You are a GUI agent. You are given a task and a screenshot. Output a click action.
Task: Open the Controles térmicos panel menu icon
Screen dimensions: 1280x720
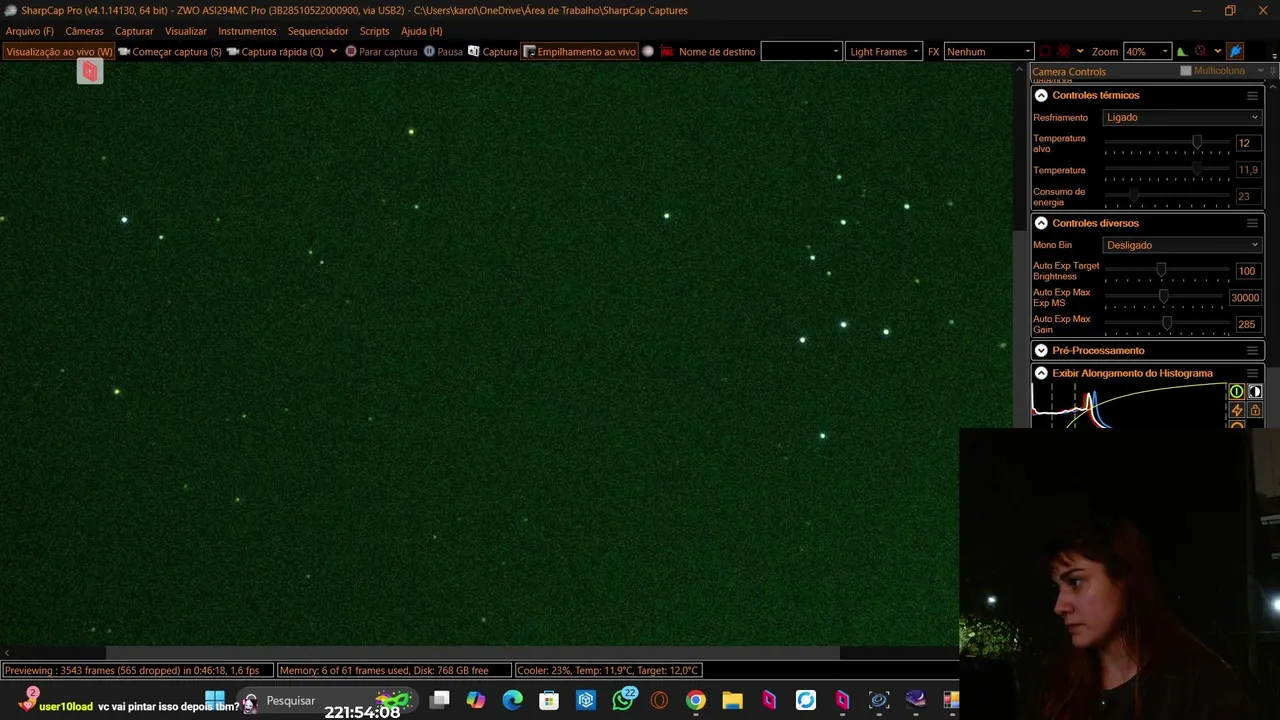(x=1252, y=95)
